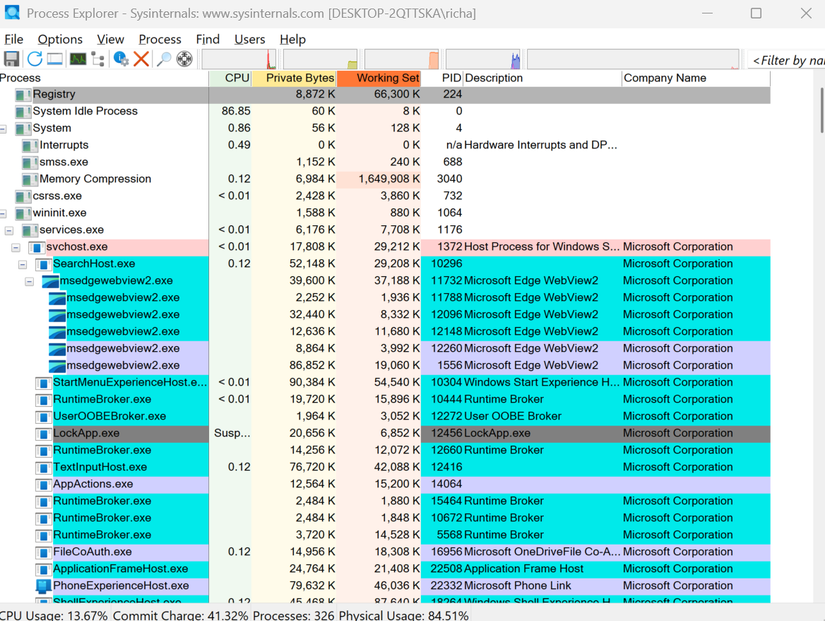Collapse the System process node

tap(3, 128)
